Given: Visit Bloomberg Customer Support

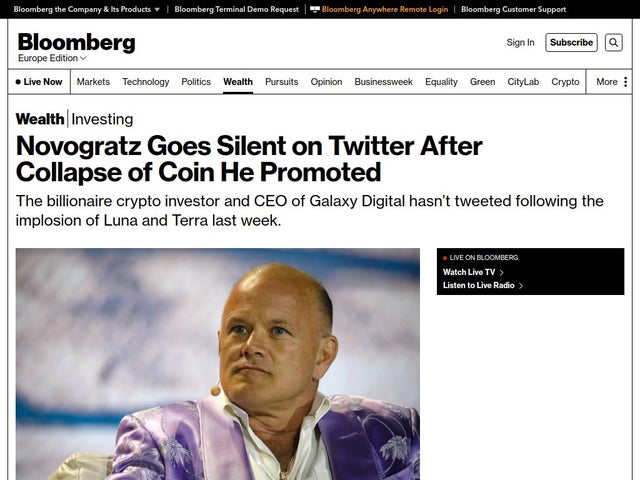Looking at the screenshot, I should click(x=513, y=9).
